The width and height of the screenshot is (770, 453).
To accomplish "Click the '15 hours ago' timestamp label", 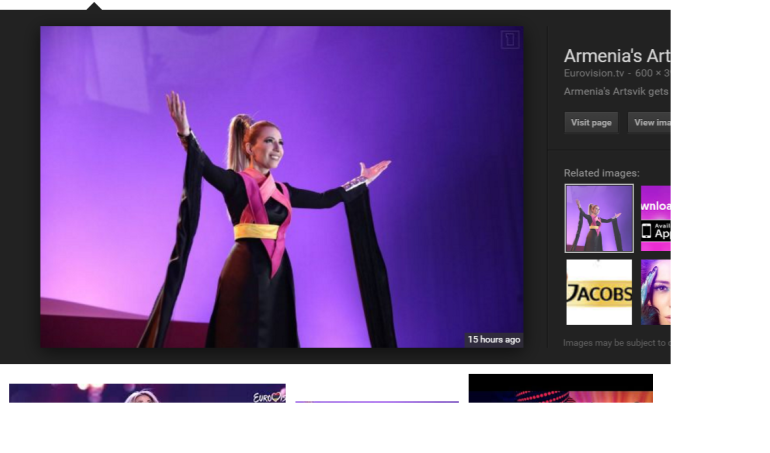I will pos(494,340).
